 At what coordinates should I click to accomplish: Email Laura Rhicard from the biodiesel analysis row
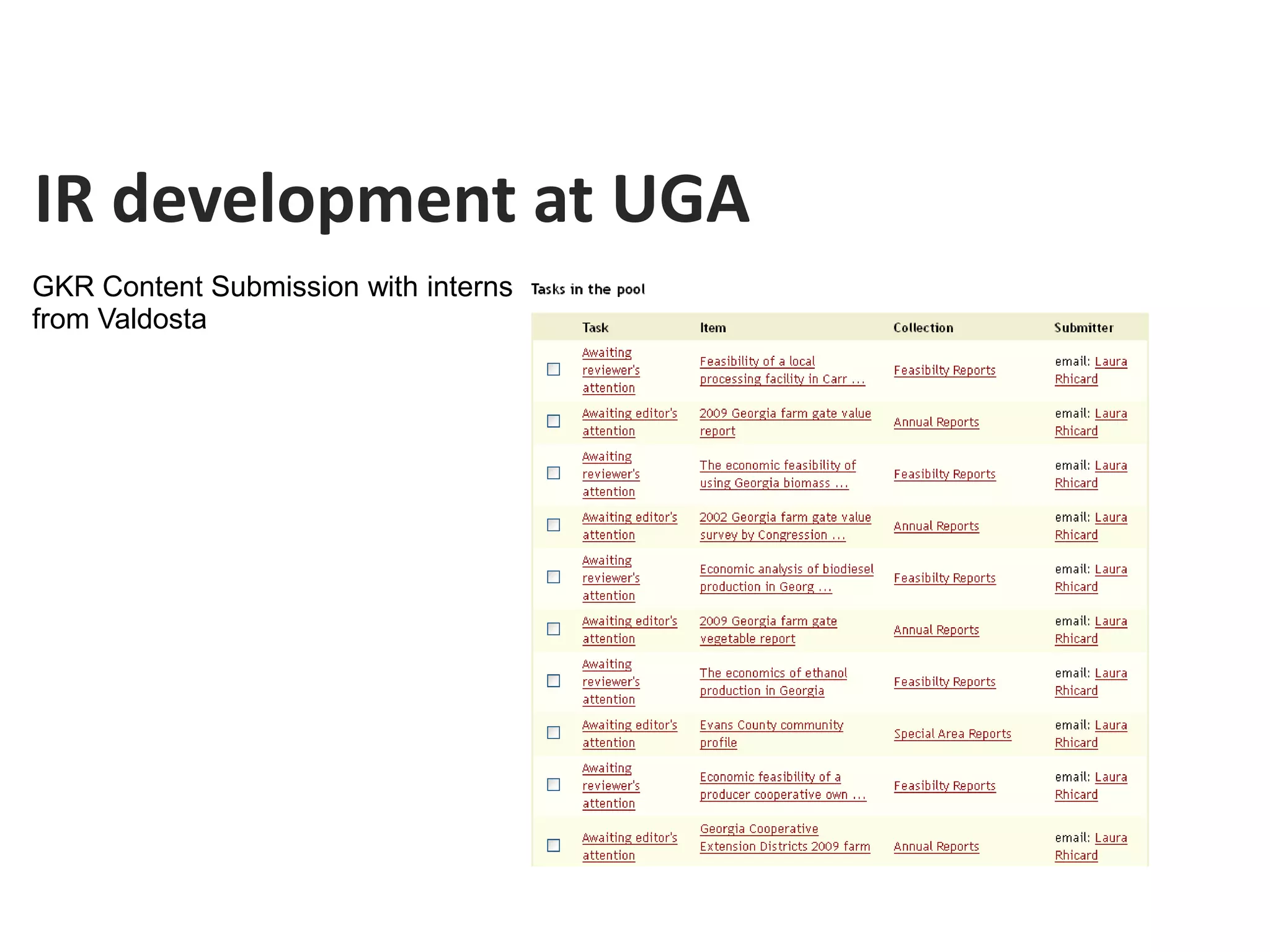click(x=1091, y=578)
